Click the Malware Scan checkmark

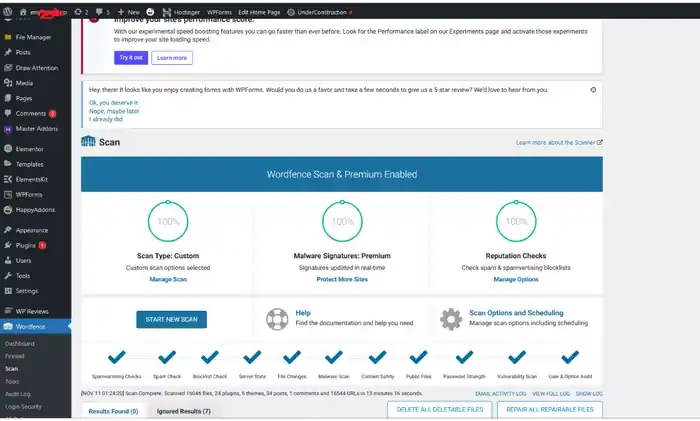pyautogui.click(x=333, y=357)
